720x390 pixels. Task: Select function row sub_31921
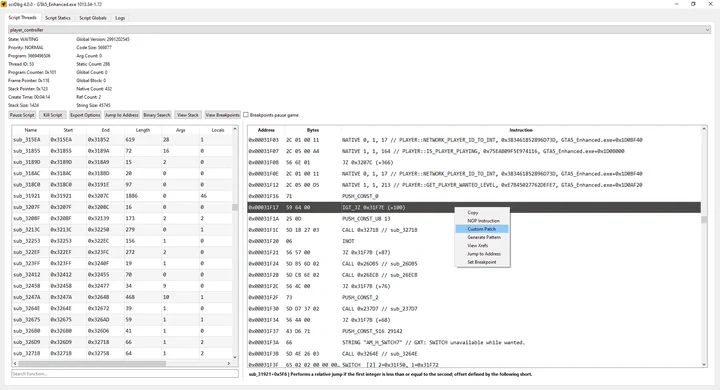coord(122,196)
